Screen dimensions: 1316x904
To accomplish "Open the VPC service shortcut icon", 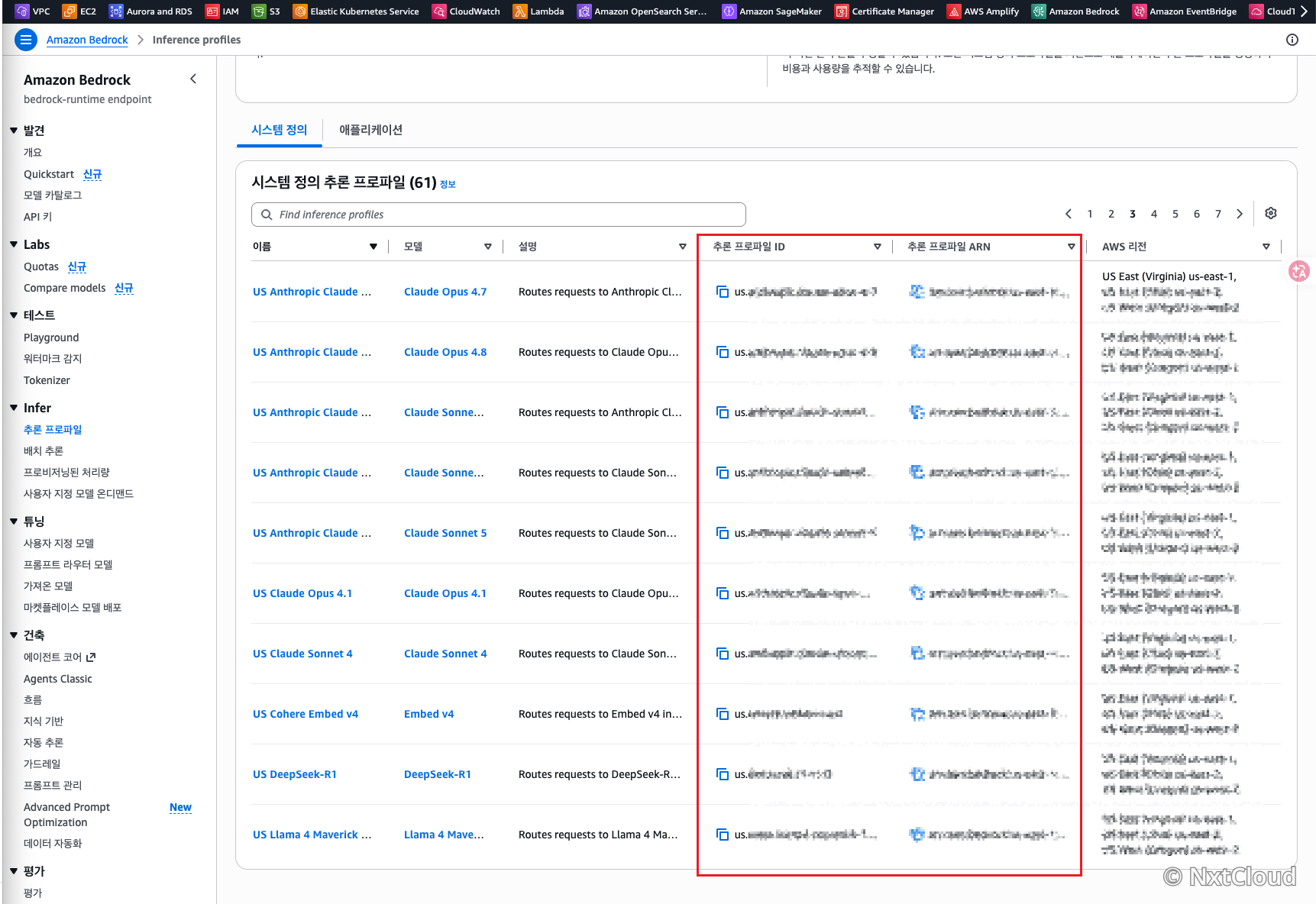I will tap(22, 11).
